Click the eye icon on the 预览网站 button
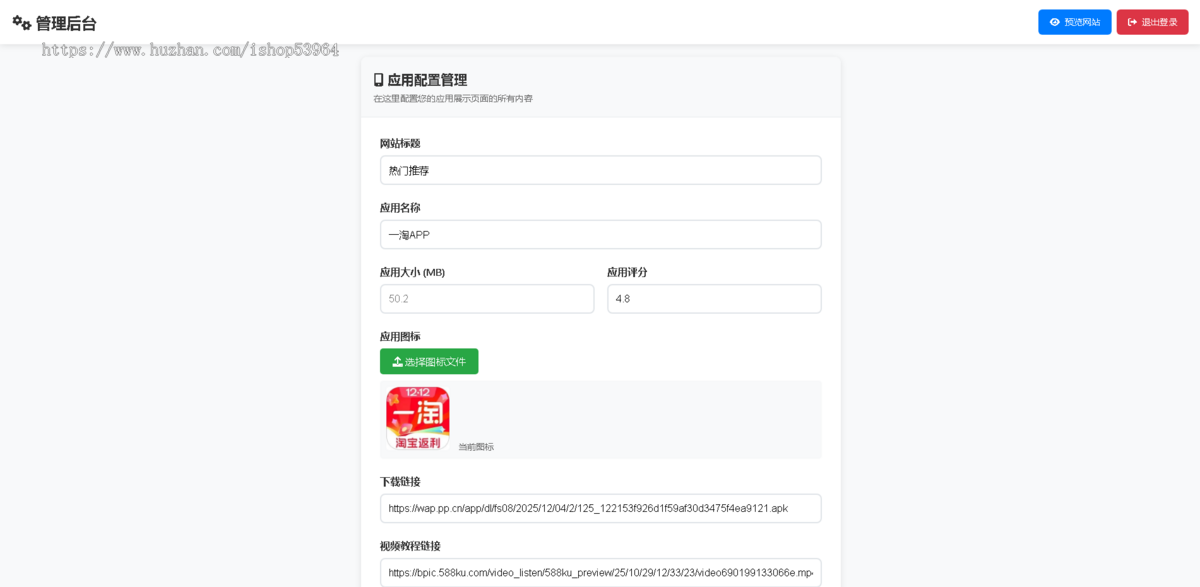This screenshot has height=587, width=1200. pos(1053,21)
